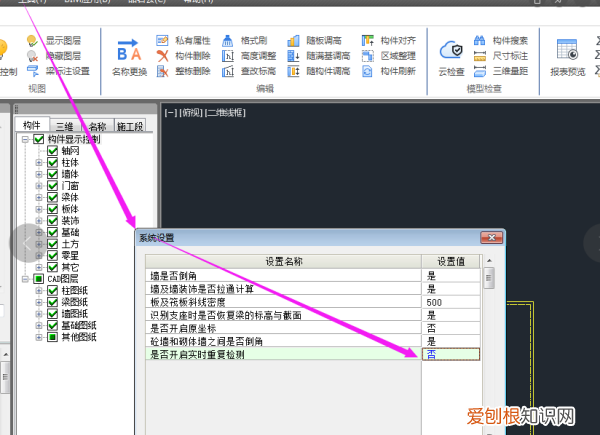
Task: Activate the 格式刷 brush tool
Action: 245,41
